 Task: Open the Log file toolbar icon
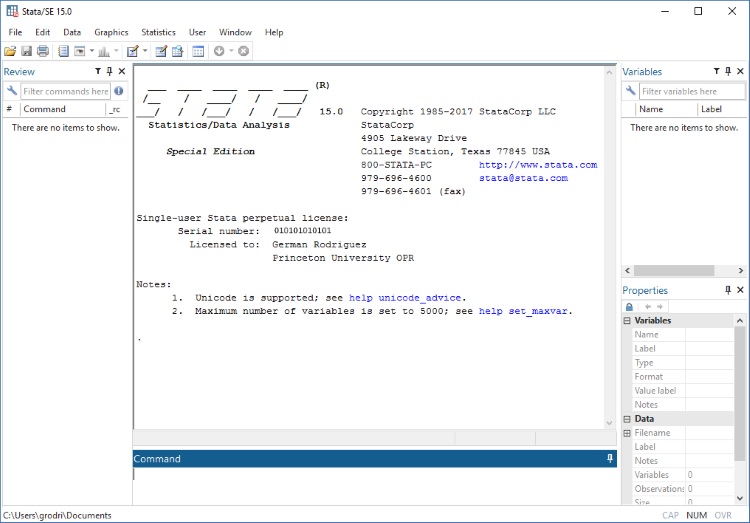[x=63, y=51]
